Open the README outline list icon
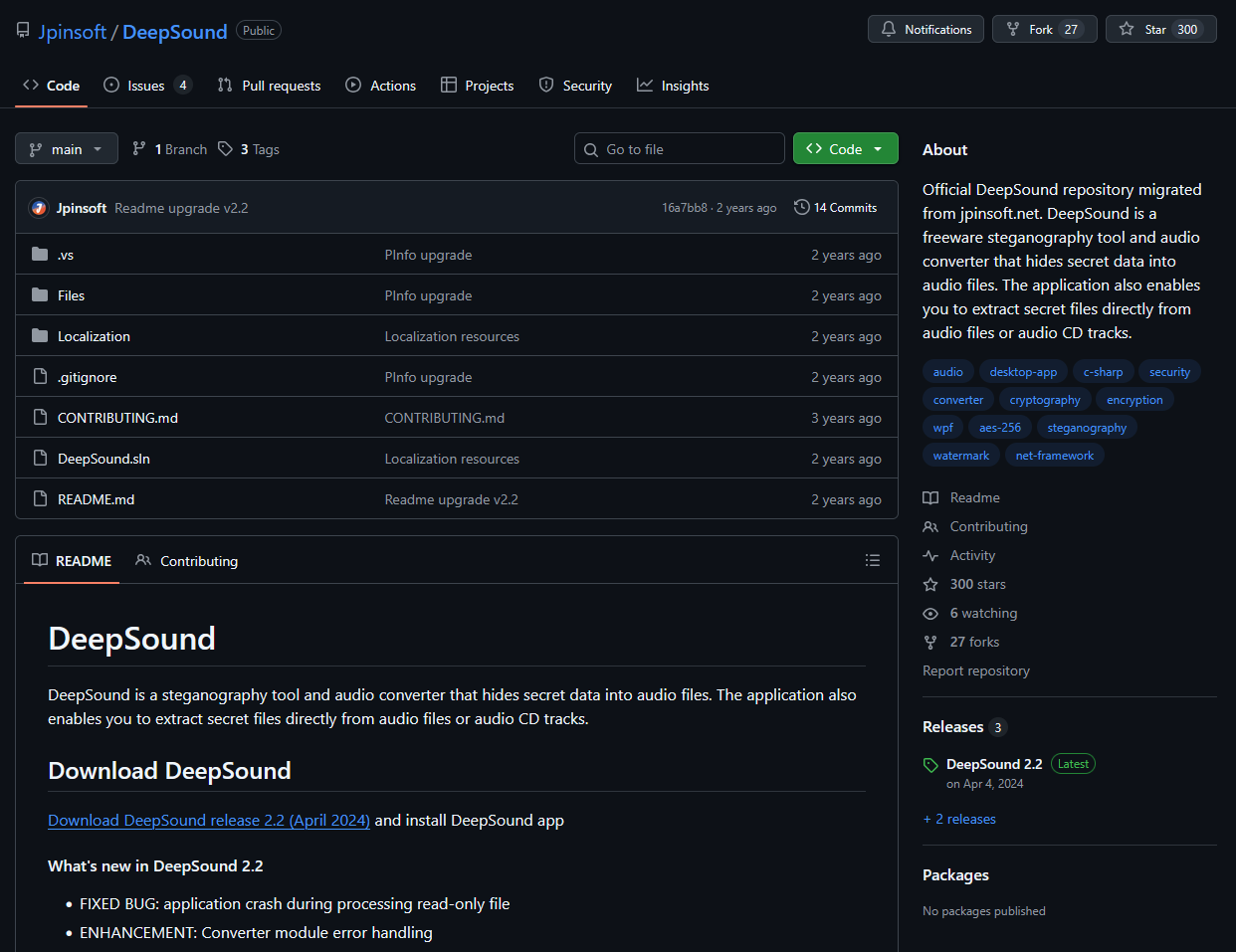 873,560
